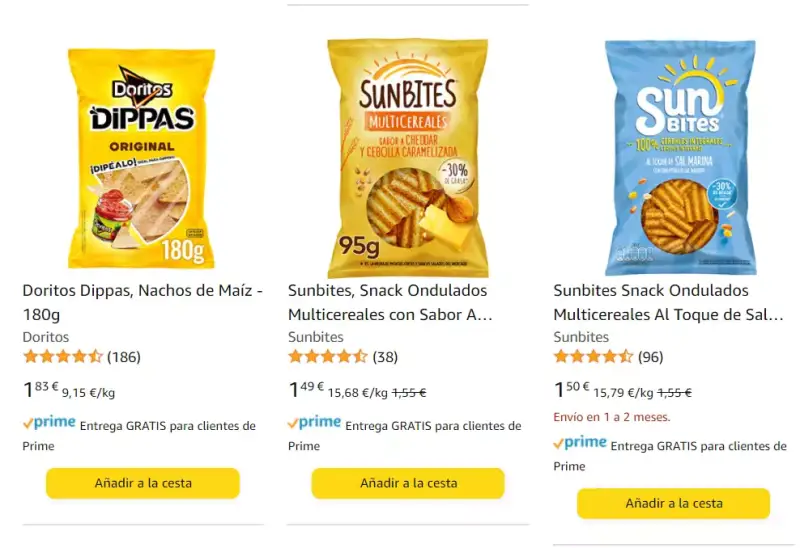This screenshot has height=548, width=800.
Task: View the 96 reviews for Sunbites sal marina
Action: (x=651, y=357)
